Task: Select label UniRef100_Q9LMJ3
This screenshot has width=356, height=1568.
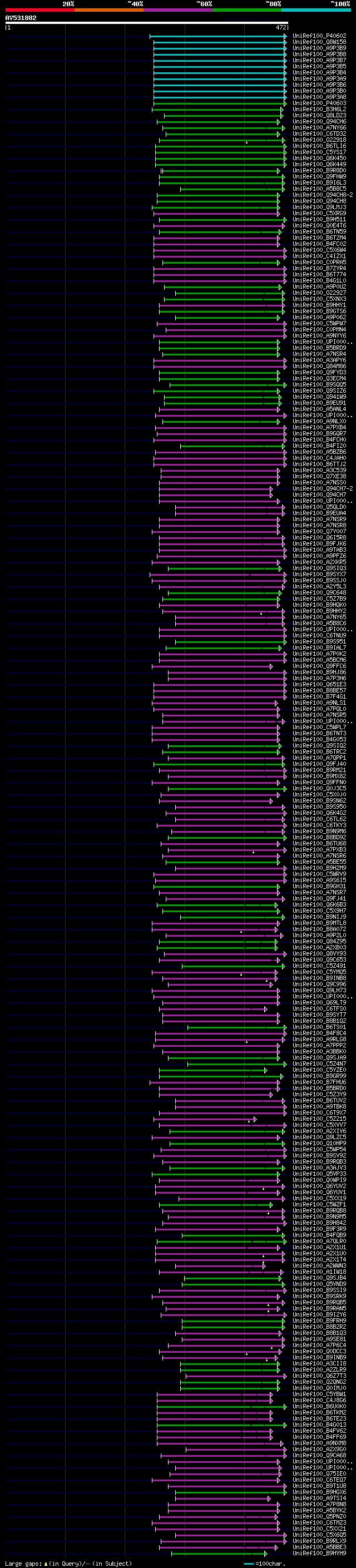Action: [319, 207]
